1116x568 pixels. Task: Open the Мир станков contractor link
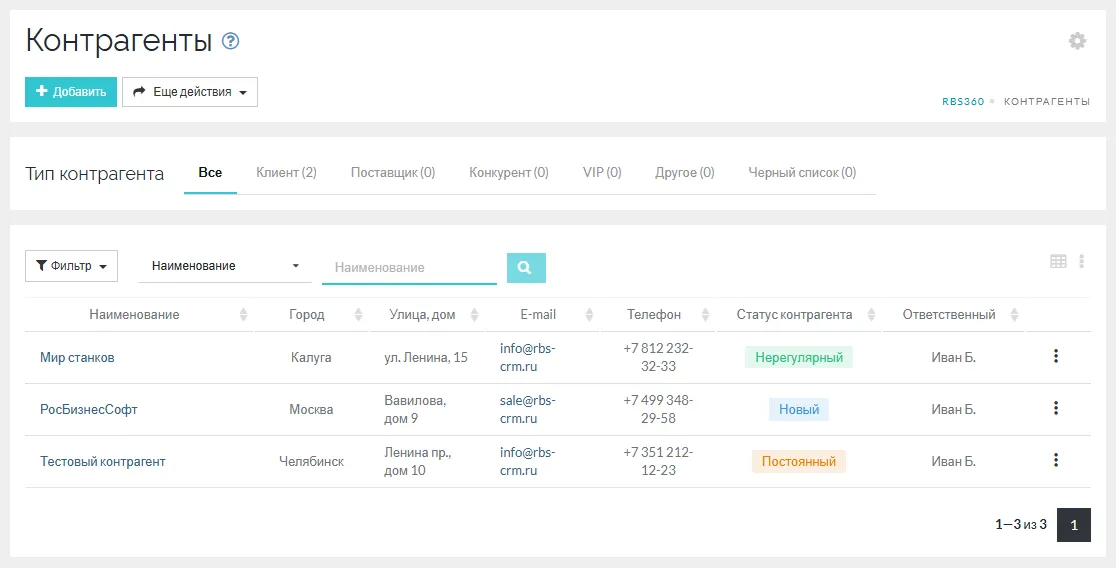point(77,357)
